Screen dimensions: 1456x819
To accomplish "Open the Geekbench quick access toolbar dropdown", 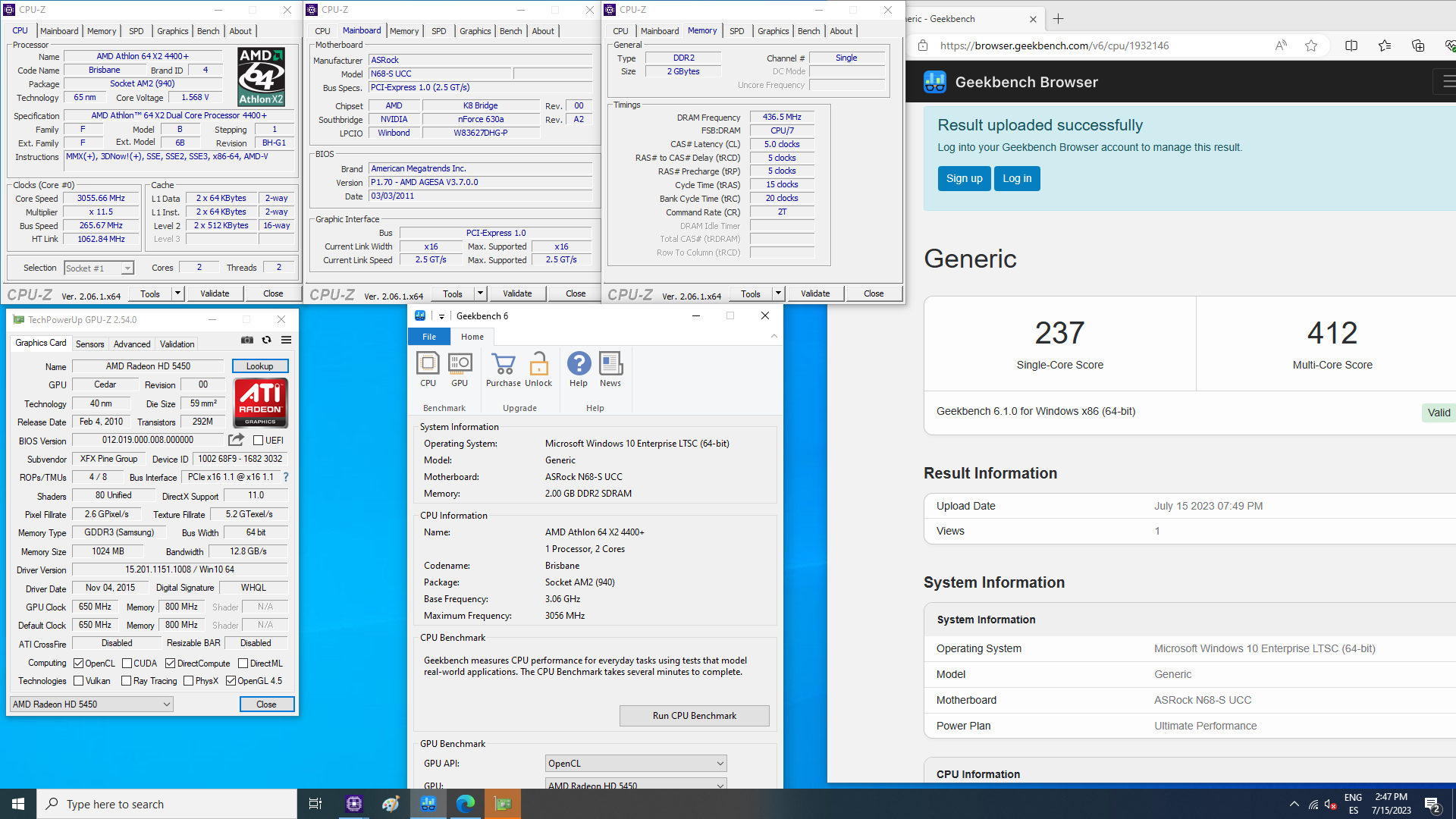I will click(x=441, y=316).
